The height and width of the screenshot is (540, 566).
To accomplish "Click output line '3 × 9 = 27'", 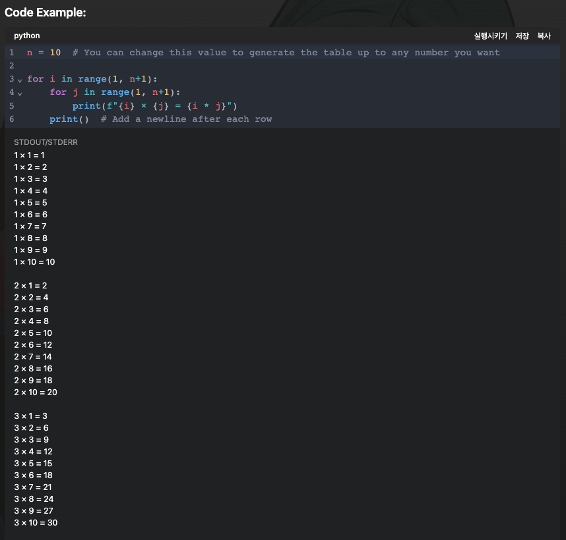I will [33, 511].
